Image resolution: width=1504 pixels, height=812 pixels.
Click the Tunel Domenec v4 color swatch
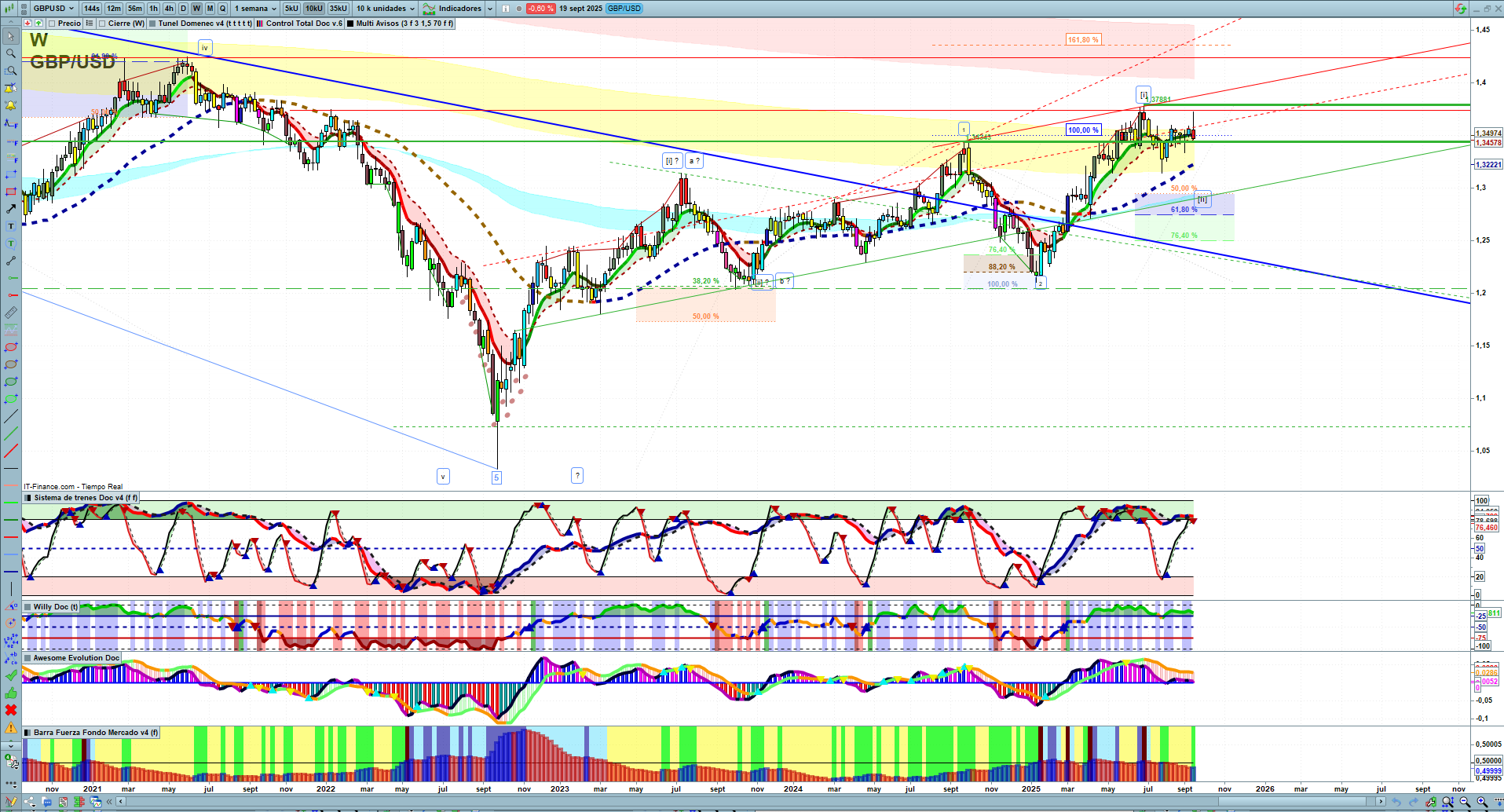[x=152, y=24]
